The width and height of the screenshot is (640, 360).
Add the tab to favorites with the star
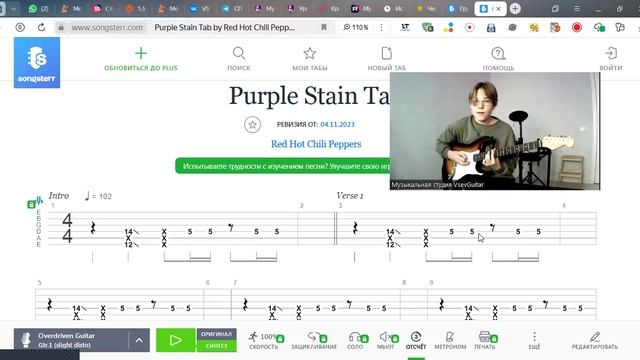(252, 124)
